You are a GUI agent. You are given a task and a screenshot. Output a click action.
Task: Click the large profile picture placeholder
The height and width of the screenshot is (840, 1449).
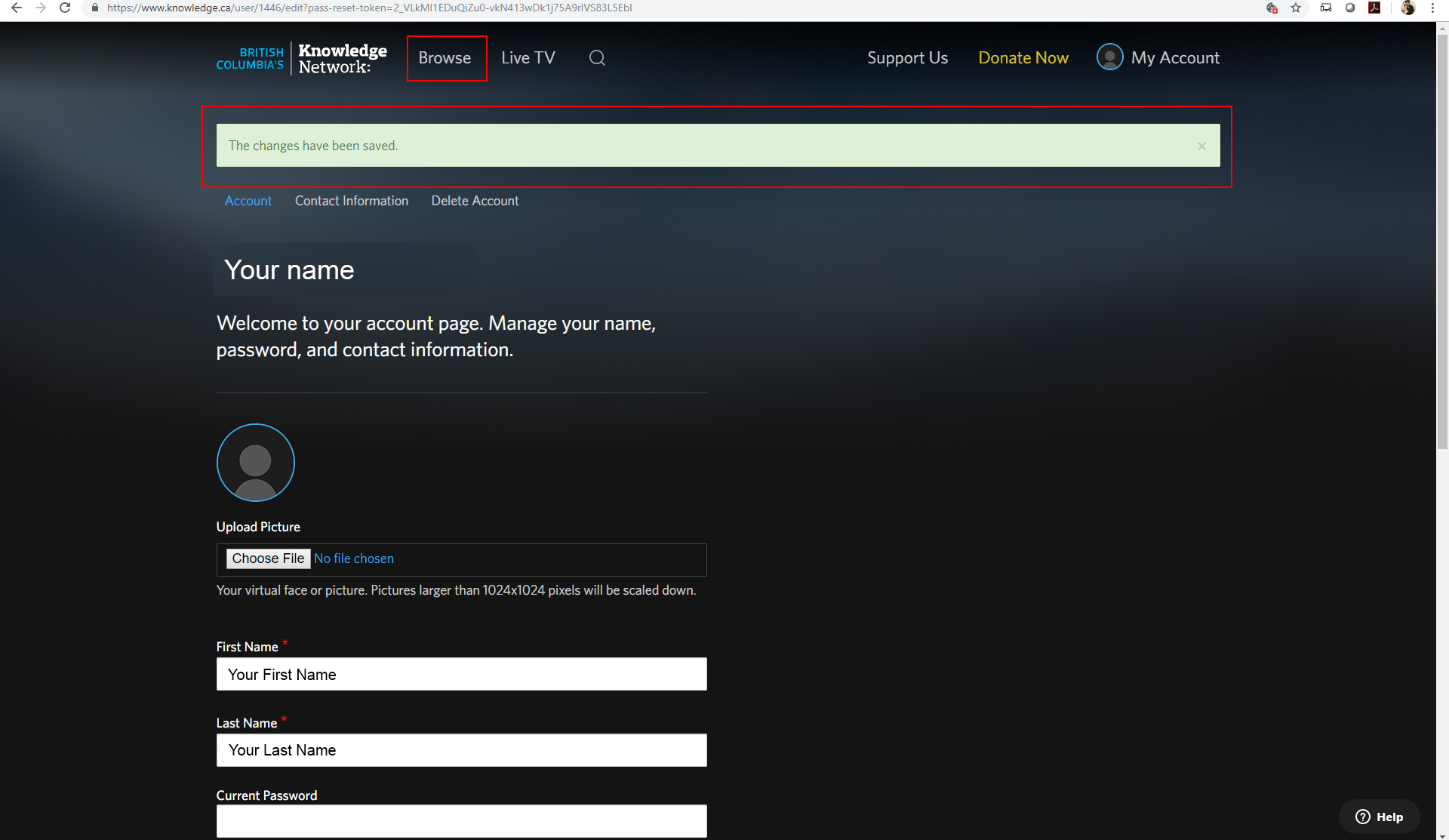coord(256,463)
